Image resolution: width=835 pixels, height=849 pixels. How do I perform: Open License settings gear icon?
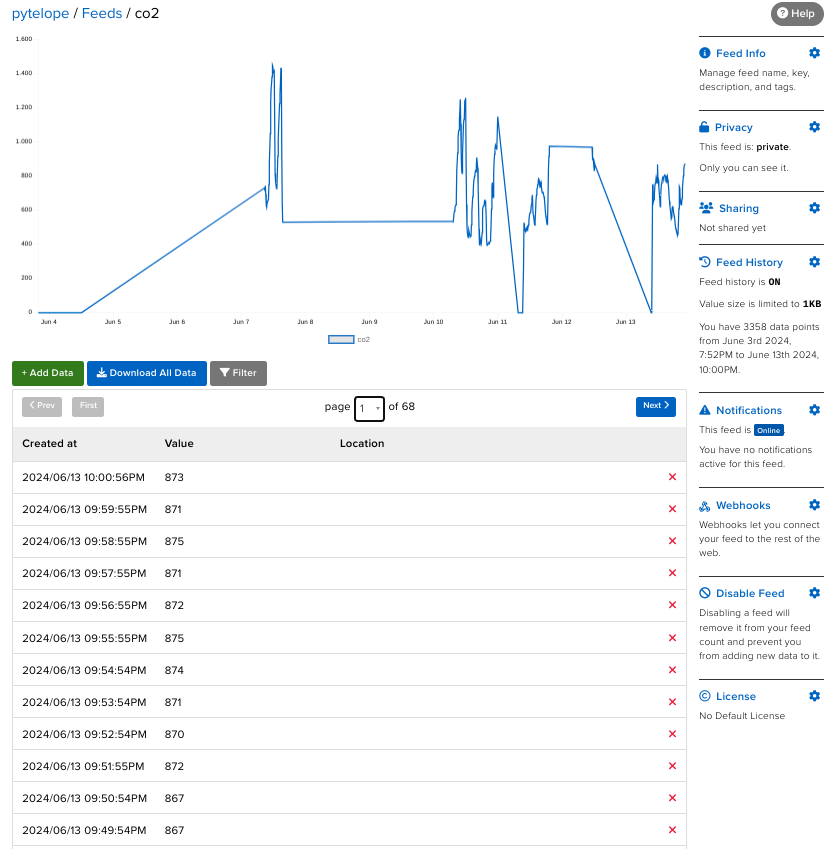click(x=814, y=696)
